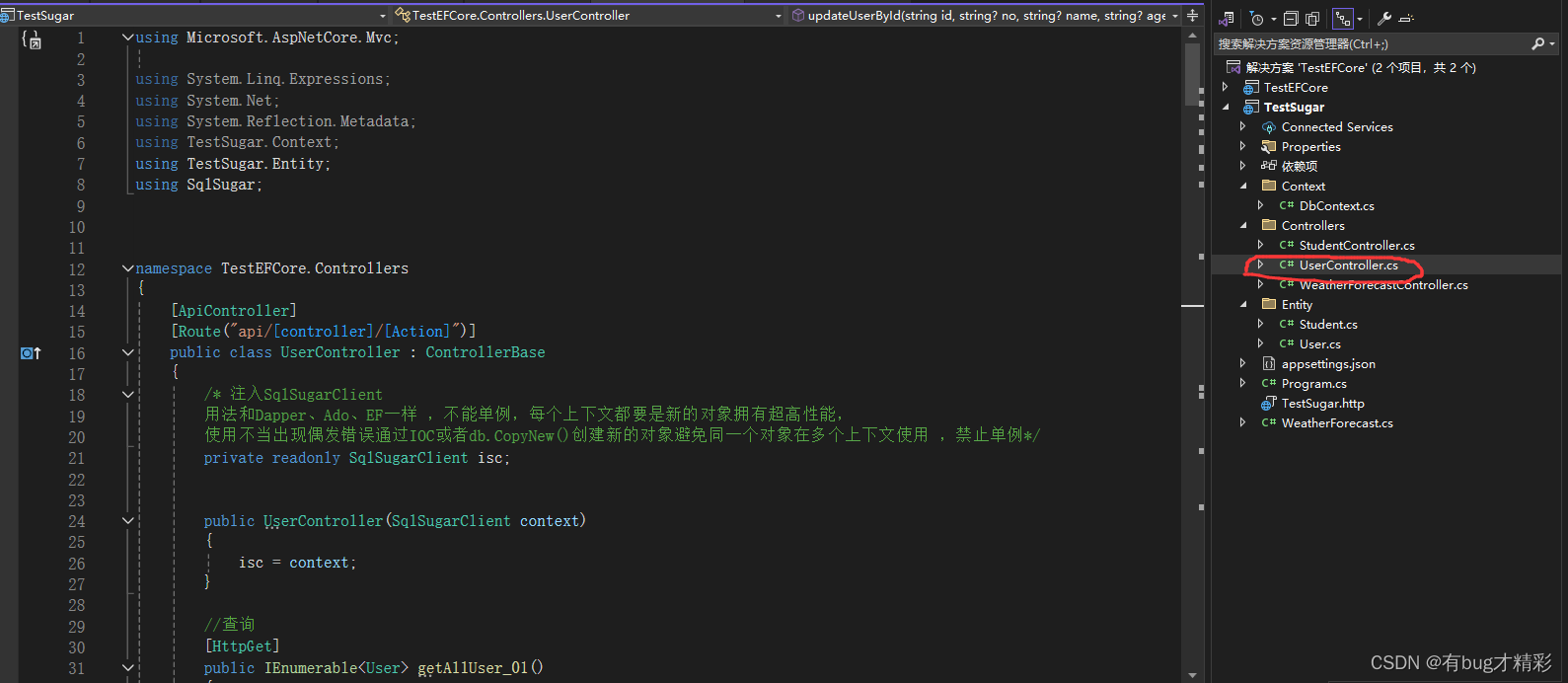Open the pending changes filter dropdown arrow
The image size is (1568, 683).
click(x=1273, y=18)
